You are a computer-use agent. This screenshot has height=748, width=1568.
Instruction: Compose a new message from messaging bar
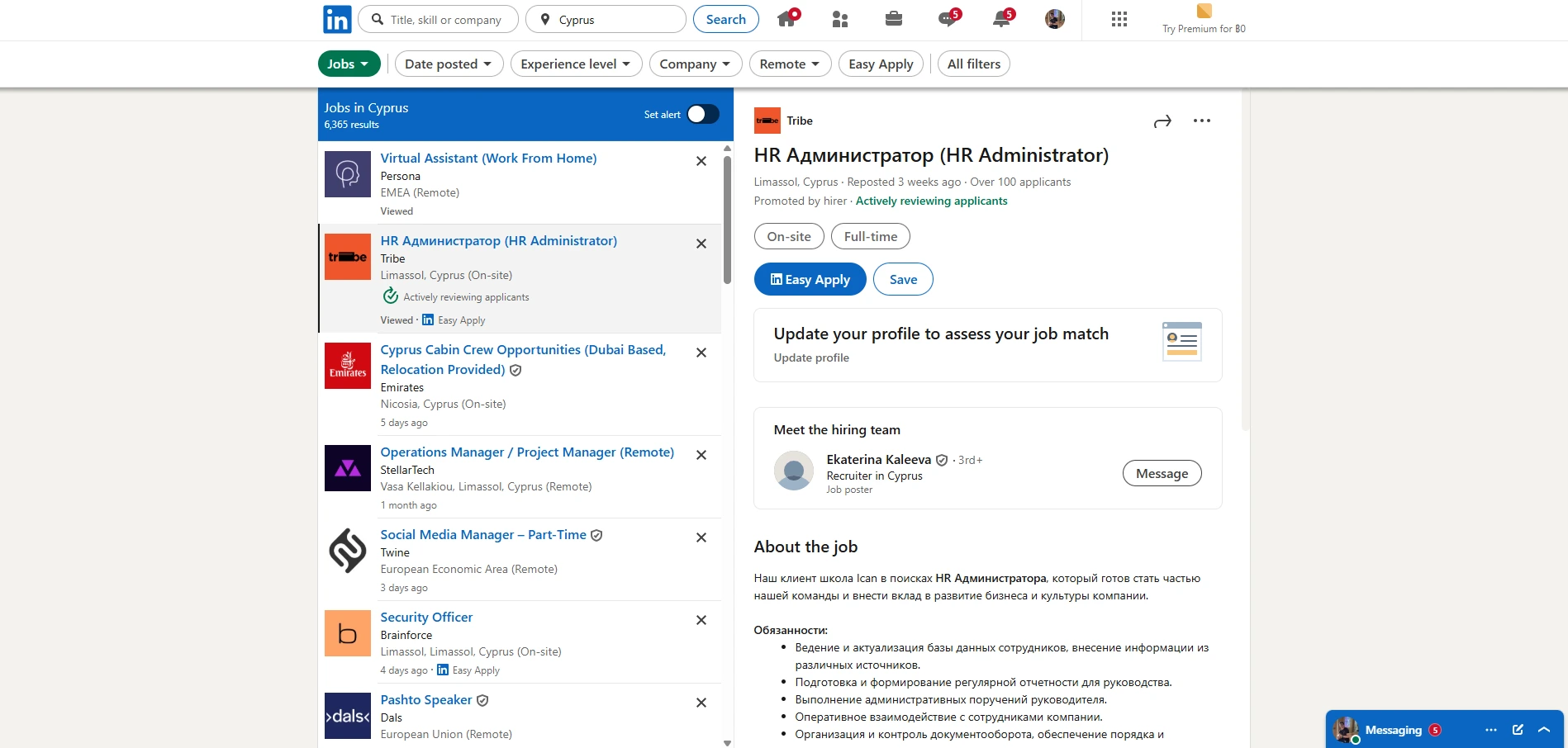coord(1518,730)
